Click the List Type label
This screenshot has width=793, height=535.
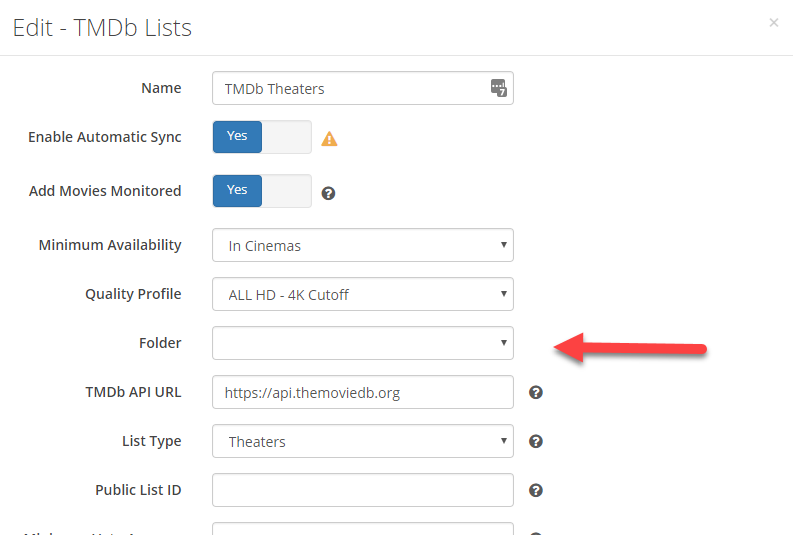point(151,441)
